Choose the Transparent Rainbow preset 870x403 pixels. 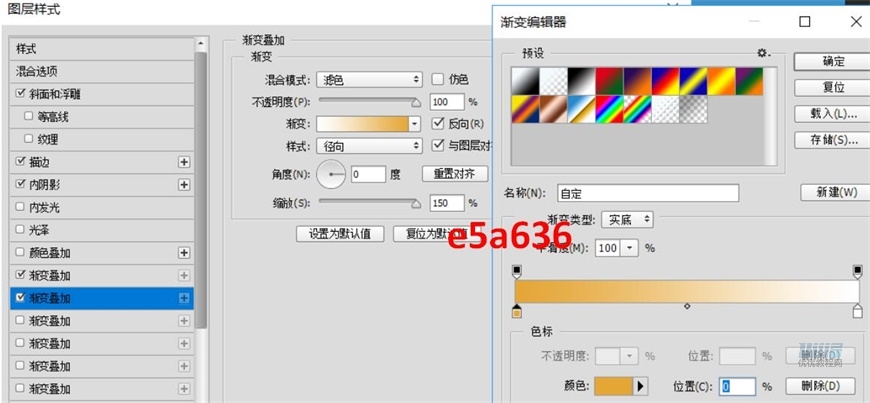point(637,109)
